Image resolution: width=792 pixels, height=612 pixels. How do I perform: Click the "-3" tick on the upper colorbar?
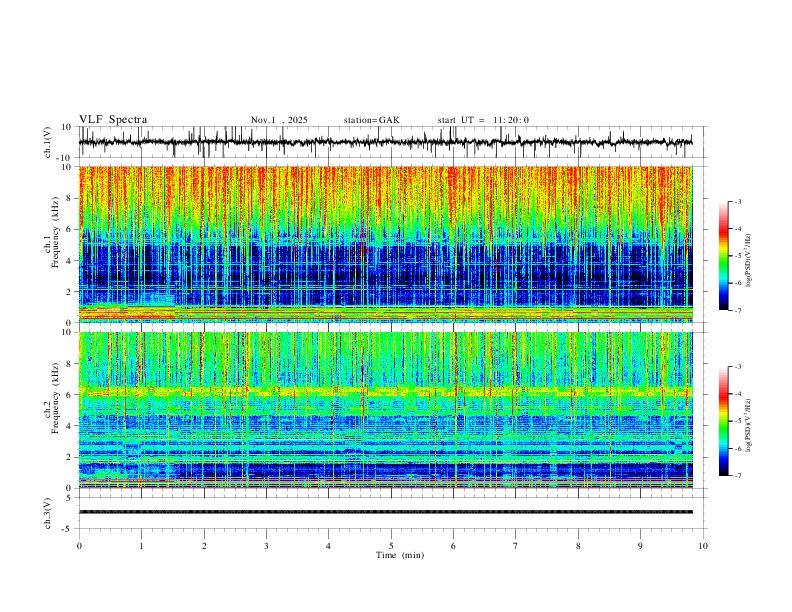click(738, 201)
